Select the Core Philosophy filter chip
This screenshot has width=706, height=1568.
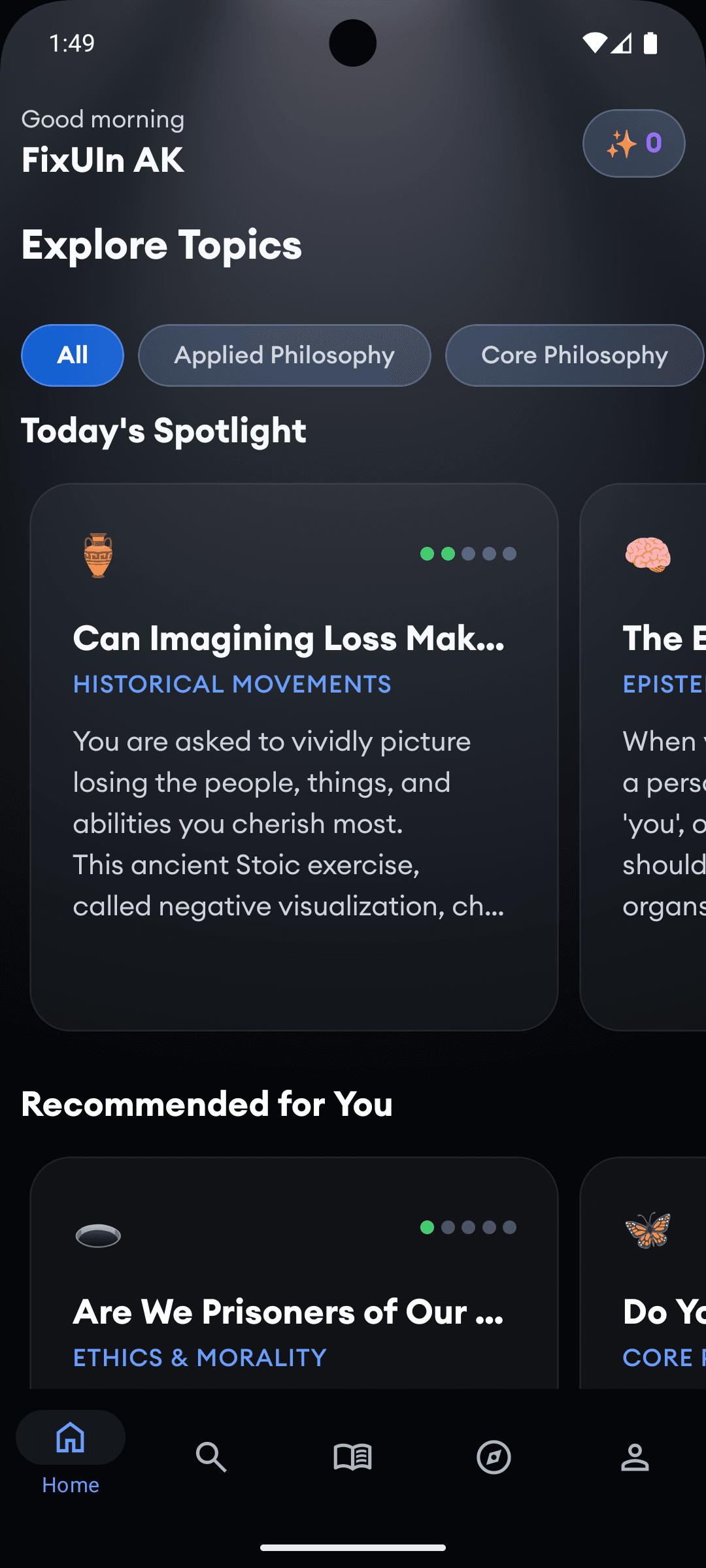click(x=575, y=355)
